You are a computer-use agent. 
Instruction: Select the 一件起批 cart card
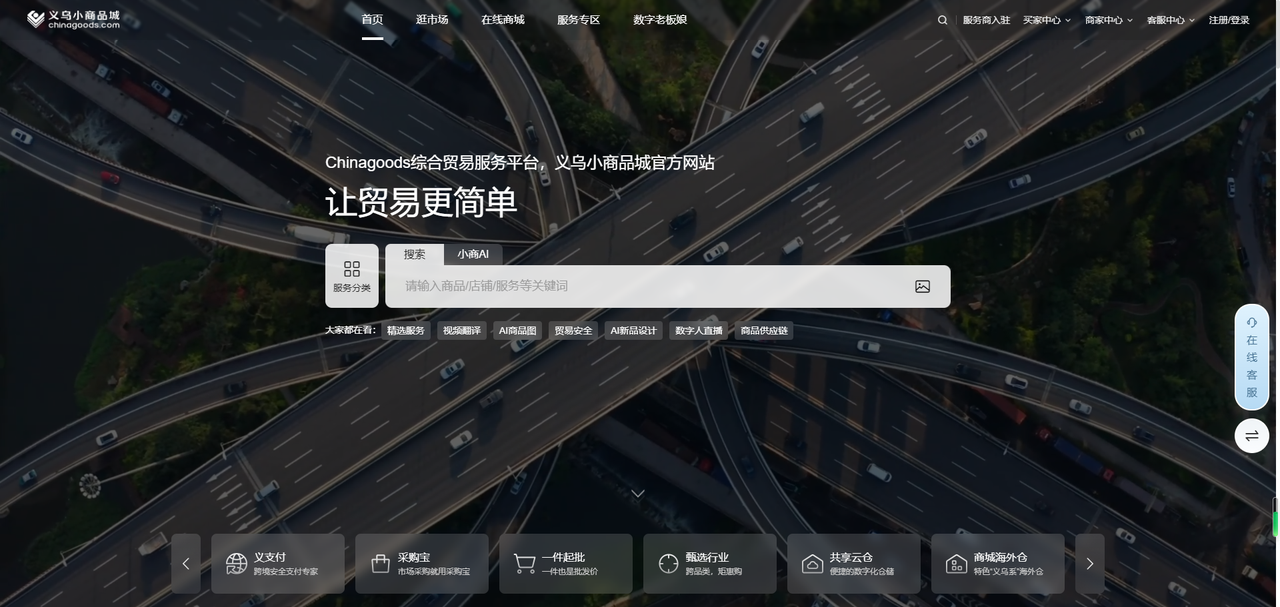click(x=566, y=564)
